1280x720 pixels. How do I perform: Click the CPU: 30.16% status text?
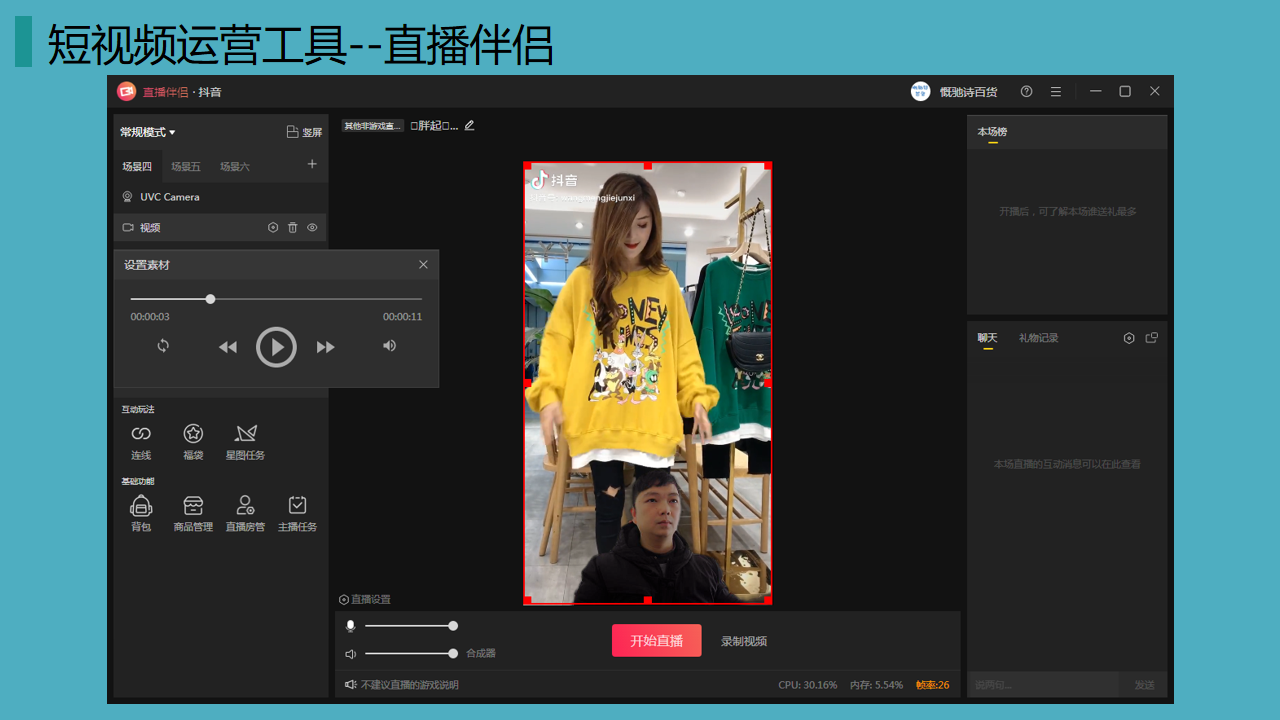point(807,685)
